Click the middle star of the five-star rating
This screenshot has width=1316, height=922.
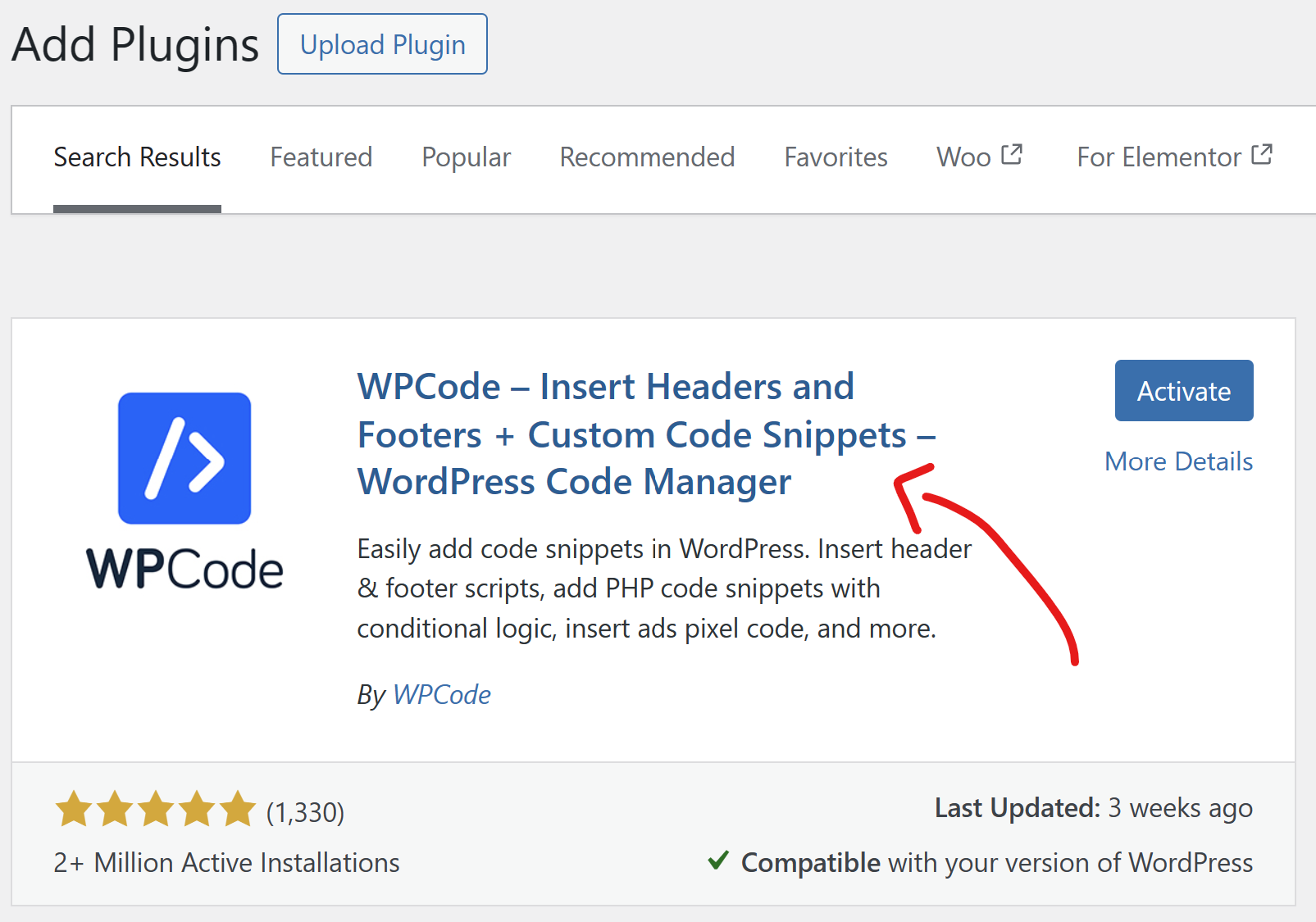tap(155, 810)
